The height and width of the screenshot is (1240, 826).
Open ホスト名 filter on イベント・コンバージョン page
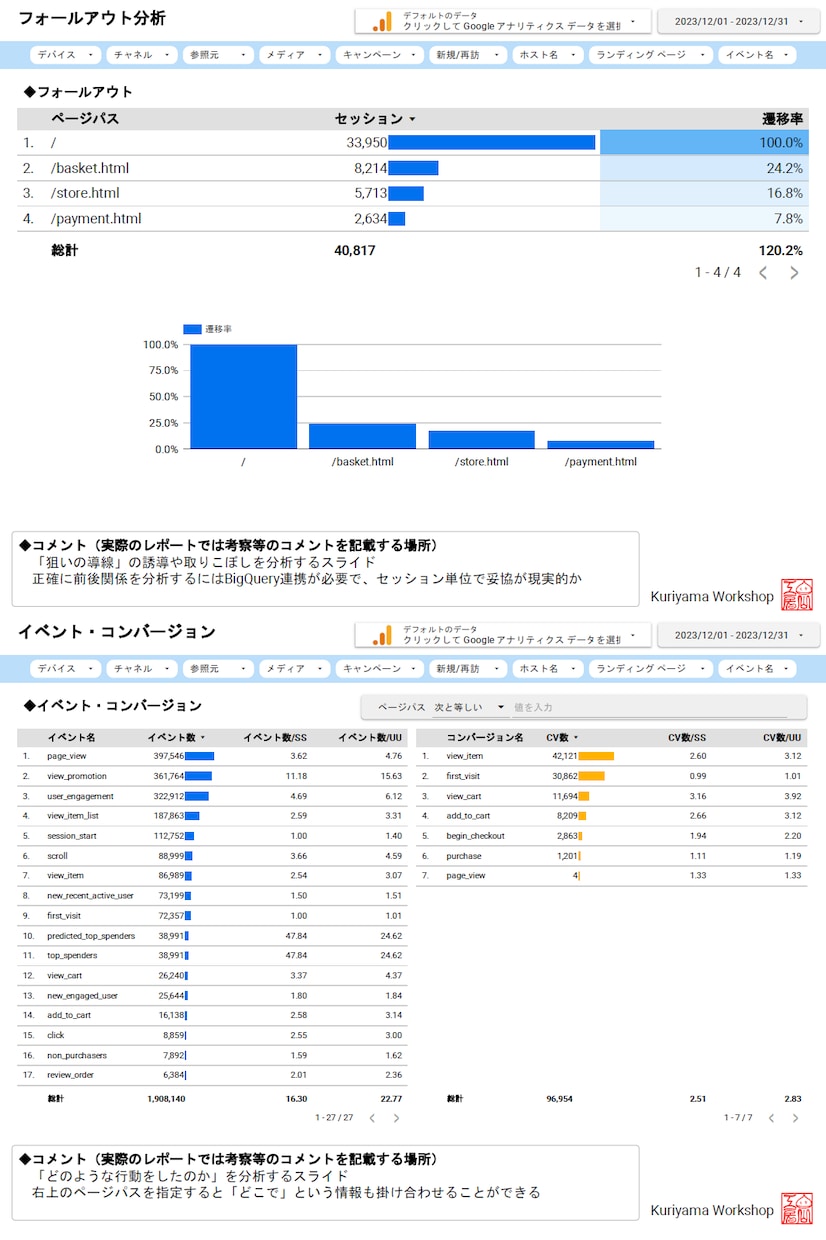pos(549,669)
